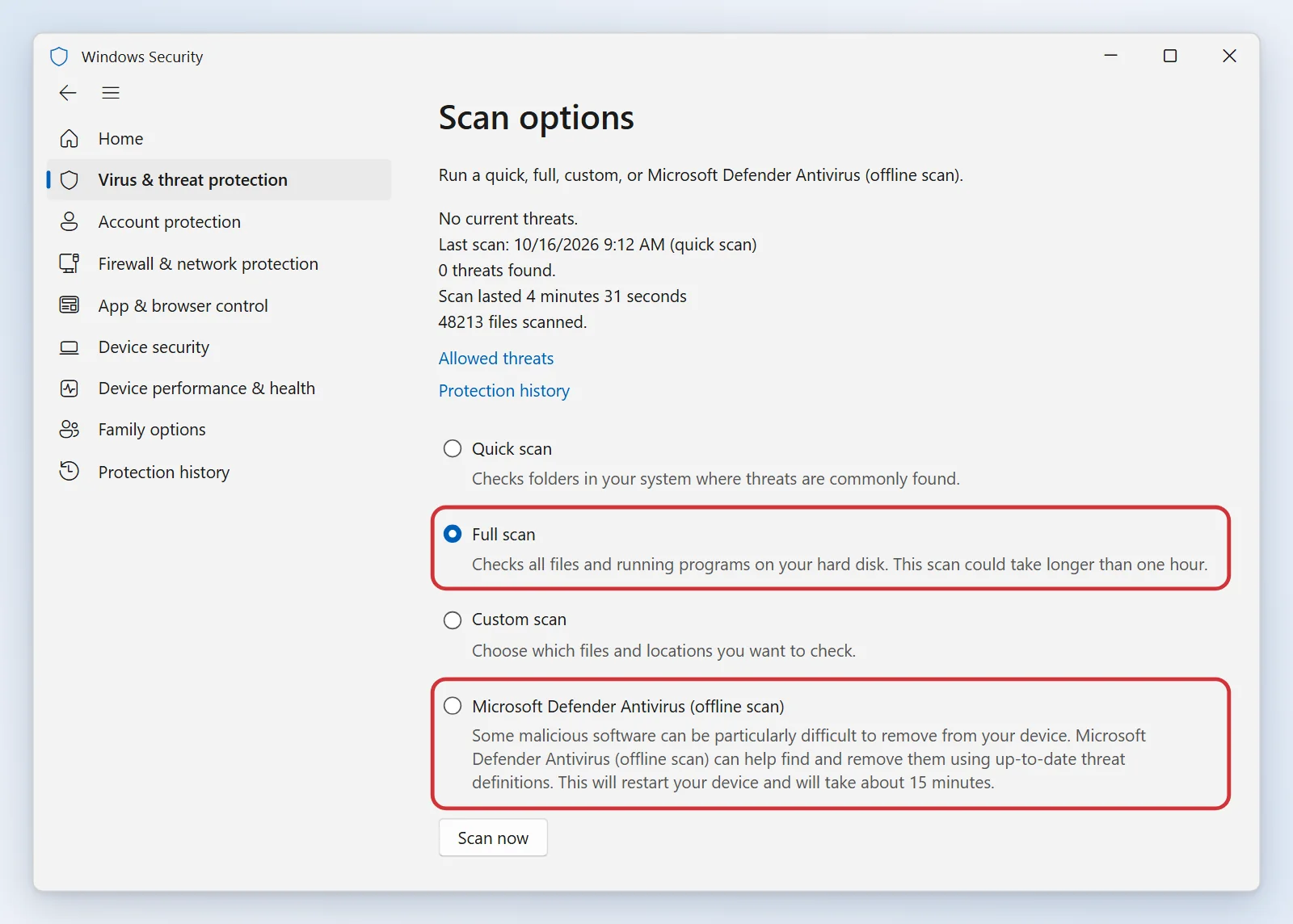Click the Home house icon
The height and width of the screenshot is (924, 1293).
(69, 139)
